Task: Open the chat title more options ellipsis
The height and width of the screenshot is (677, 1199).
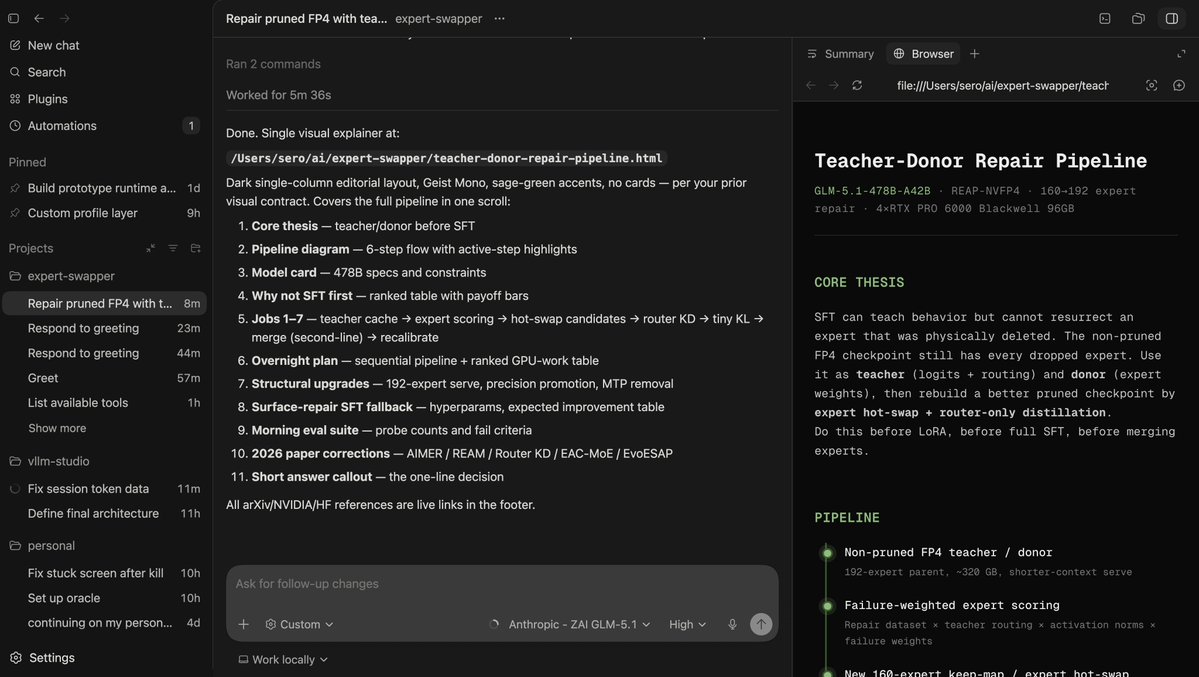Action: [499, 18]
